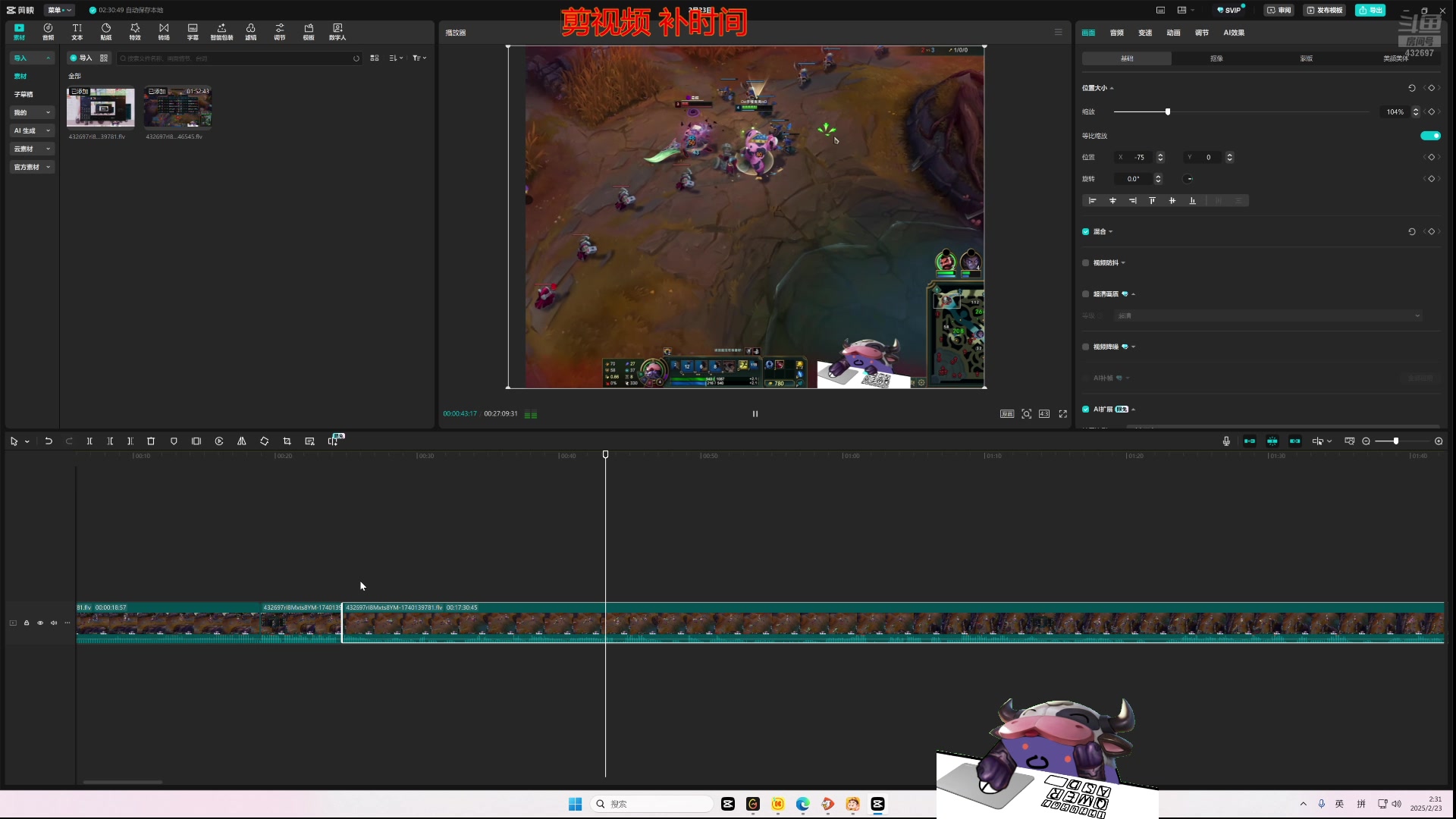Expand the 官方素材 section in sidebar
The height and width of the screenshot is (819, 1456).
(32, 167)
